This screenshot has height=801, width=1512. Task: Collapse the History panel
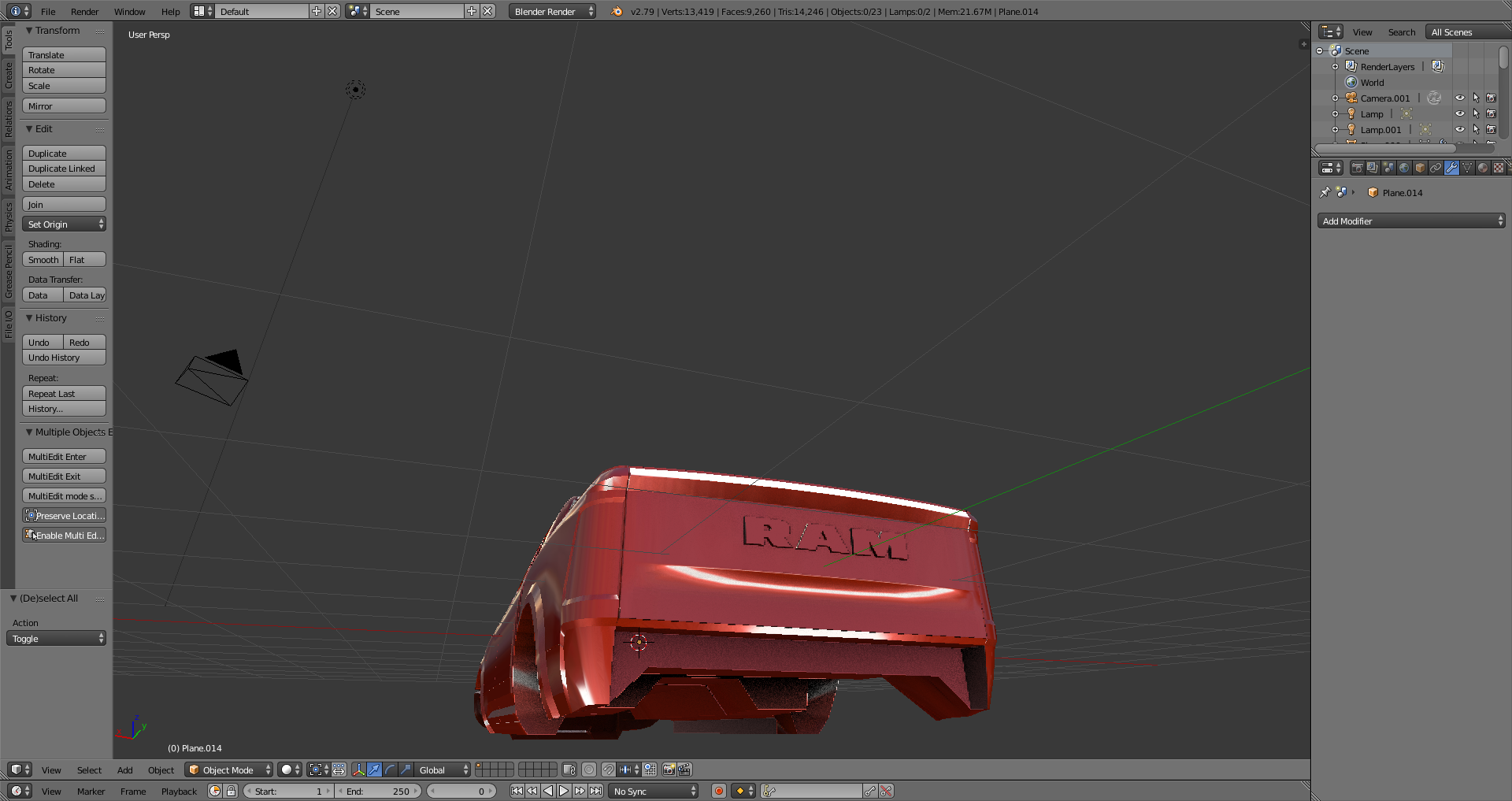[x=29, y=318]
